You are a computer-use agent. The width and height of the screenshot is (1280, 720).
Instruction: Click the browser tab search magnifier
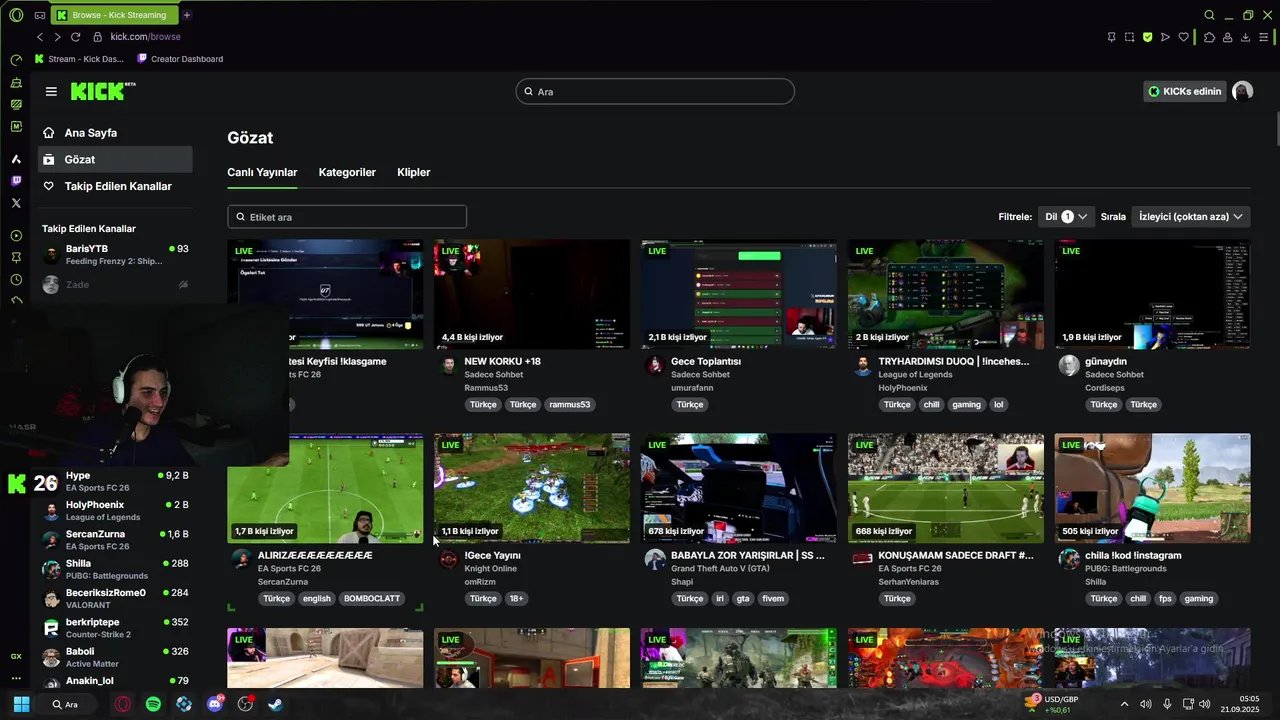pos(1209,15)
